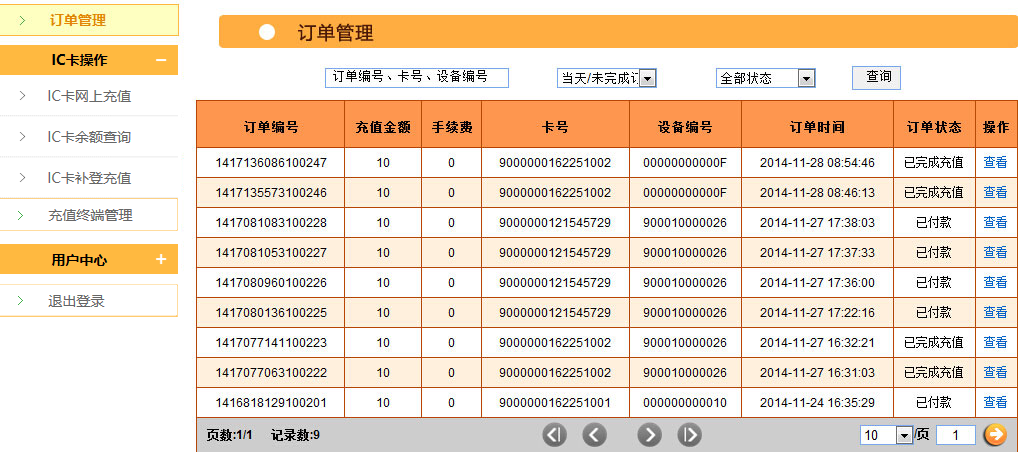Click the previous page arrow icon
The height and width of the screenshot is (452, 1018).
pyautogui.click(x=595, y=435)
